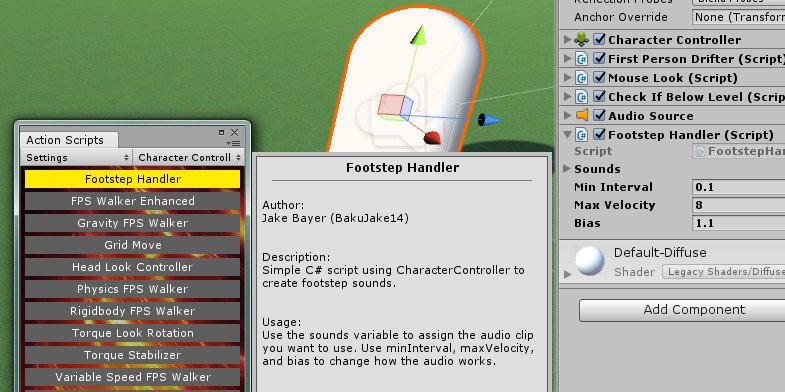Click the Anchor Override None (Transform) field
Viewport: 785px width, 392px height.
[739, 17]
